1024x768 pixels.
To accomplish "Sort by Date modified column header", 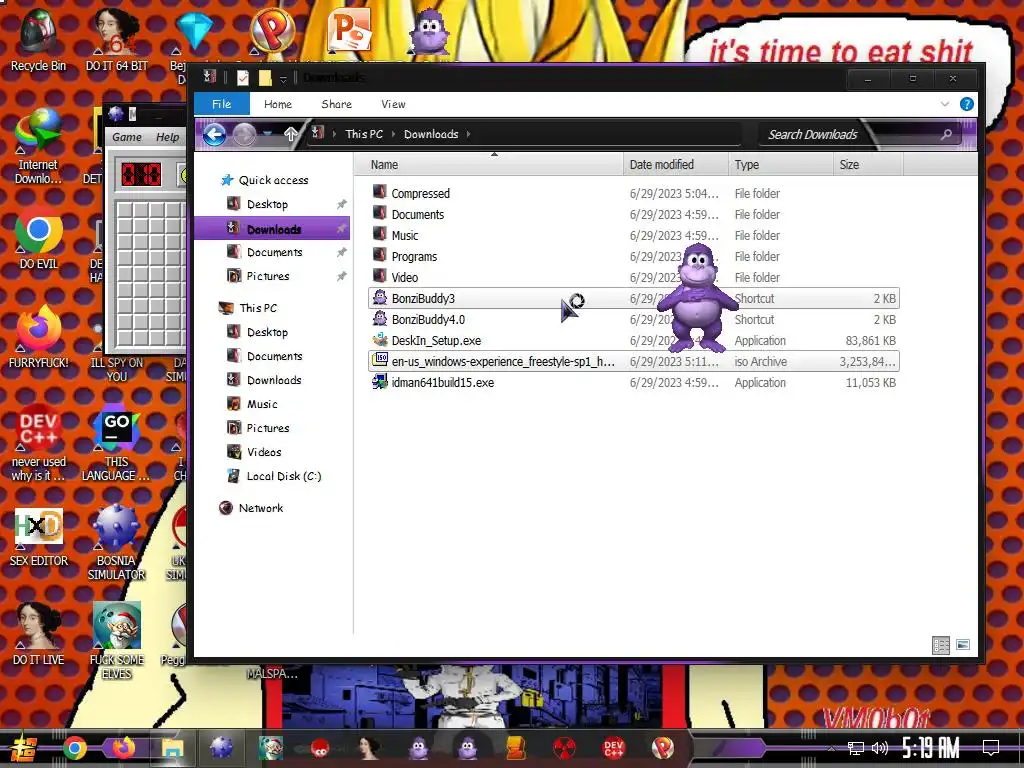I will click(x=675, y=165).
